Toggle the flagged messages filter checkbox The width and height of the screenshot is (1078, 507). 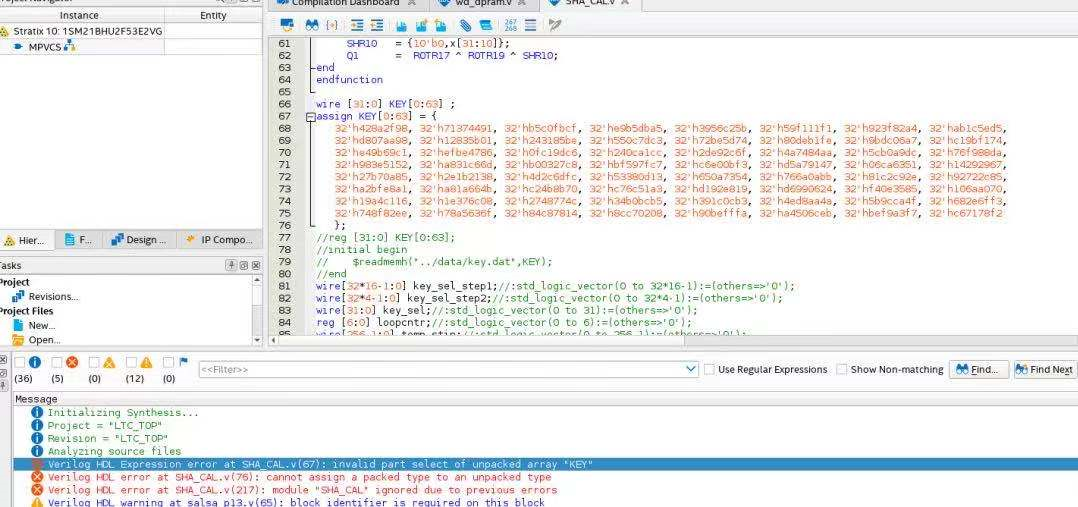click(168, 362)
